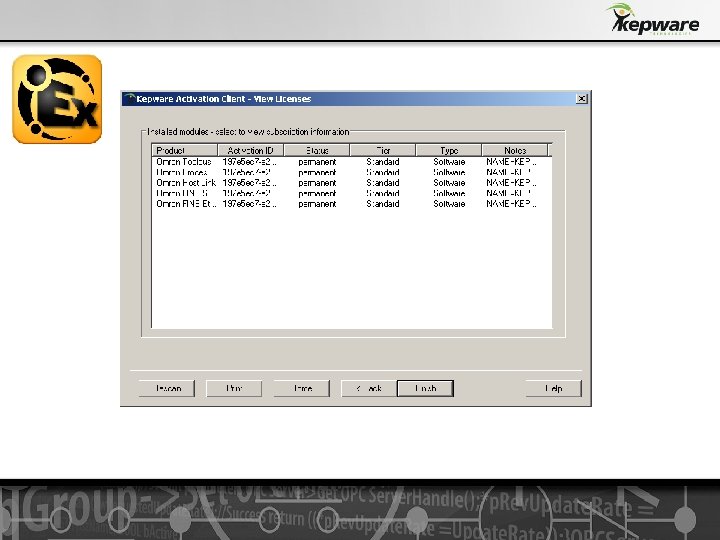This screenshot has width=720, height=540.
Task: Click the Print button
Action: tap(234, 388)
